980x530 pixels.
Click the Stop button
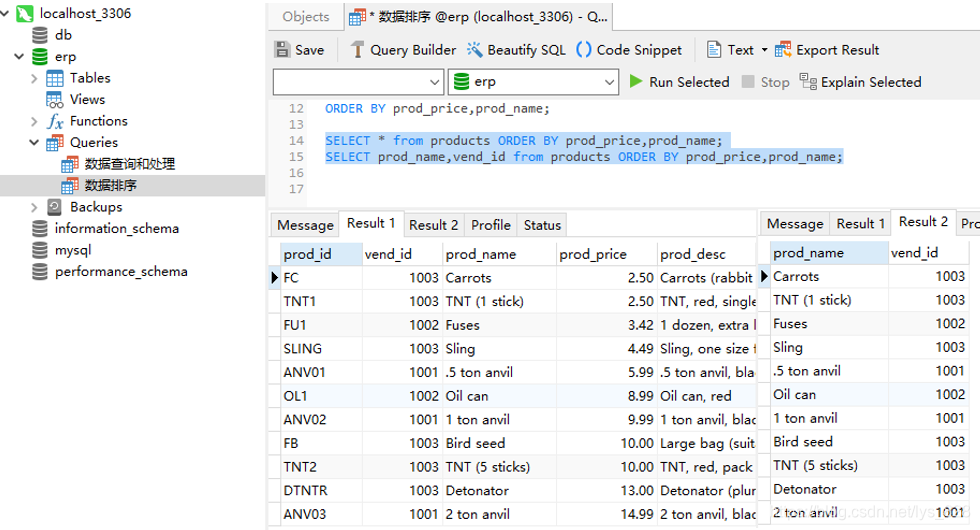pos(766,82)
